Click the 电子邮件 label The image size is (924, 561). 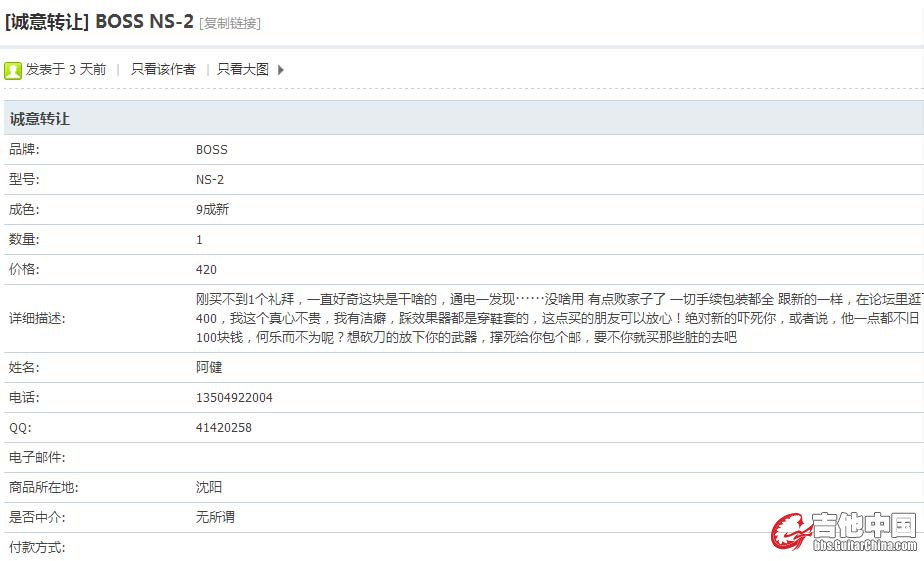tap(37, 457)
